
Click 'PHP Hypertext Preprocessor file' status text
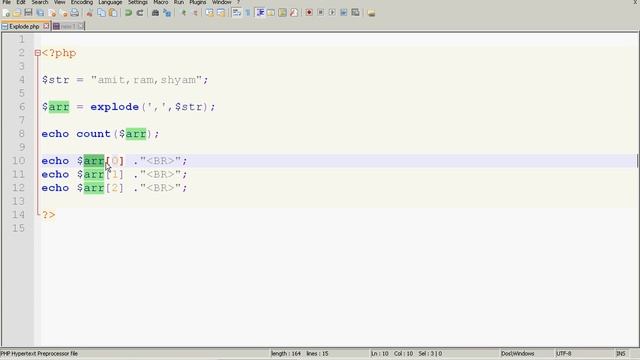(x=39, y=353)
